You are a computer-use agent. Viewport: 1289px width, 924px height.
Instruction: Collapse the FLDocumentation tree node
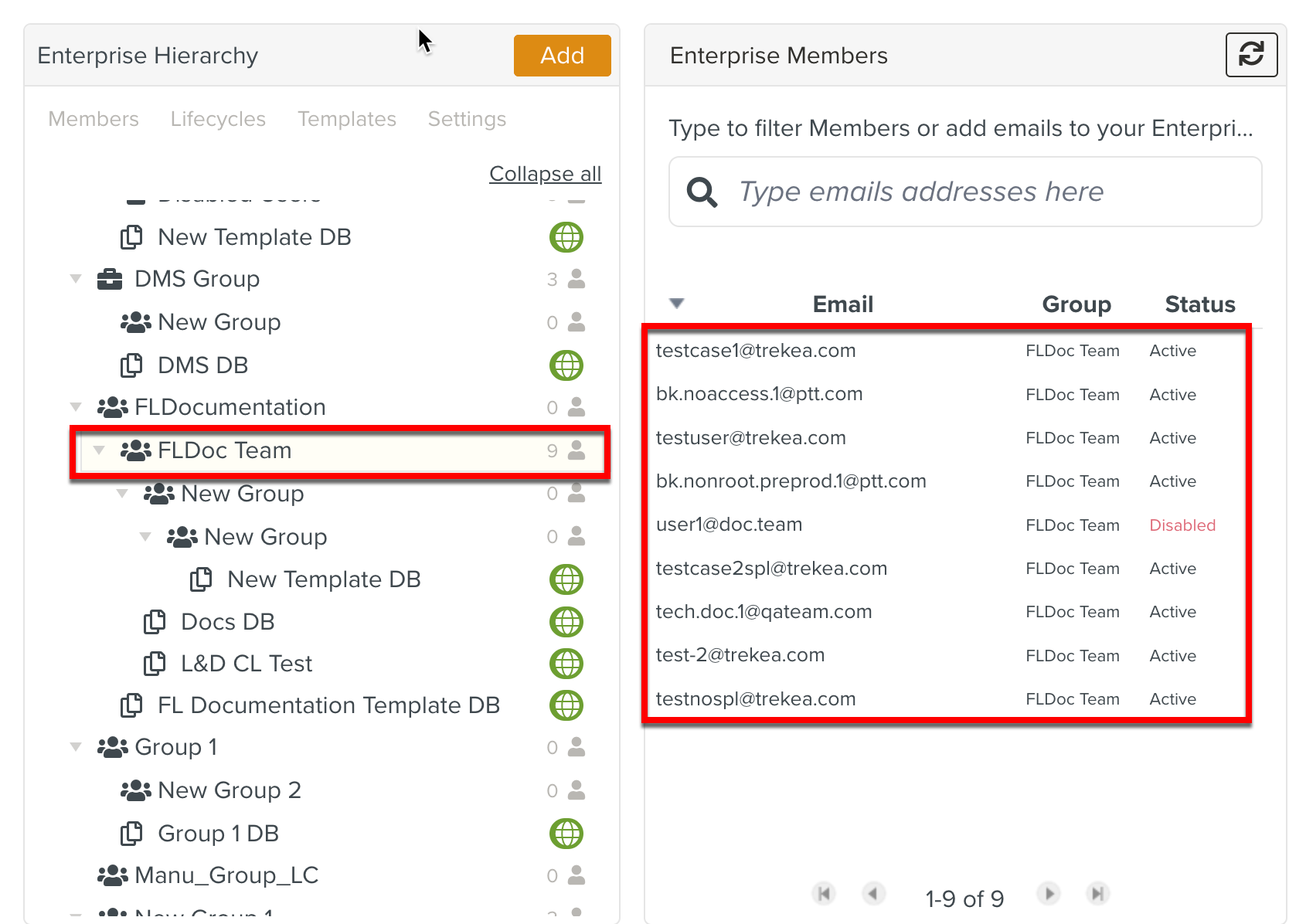point(75,407)
